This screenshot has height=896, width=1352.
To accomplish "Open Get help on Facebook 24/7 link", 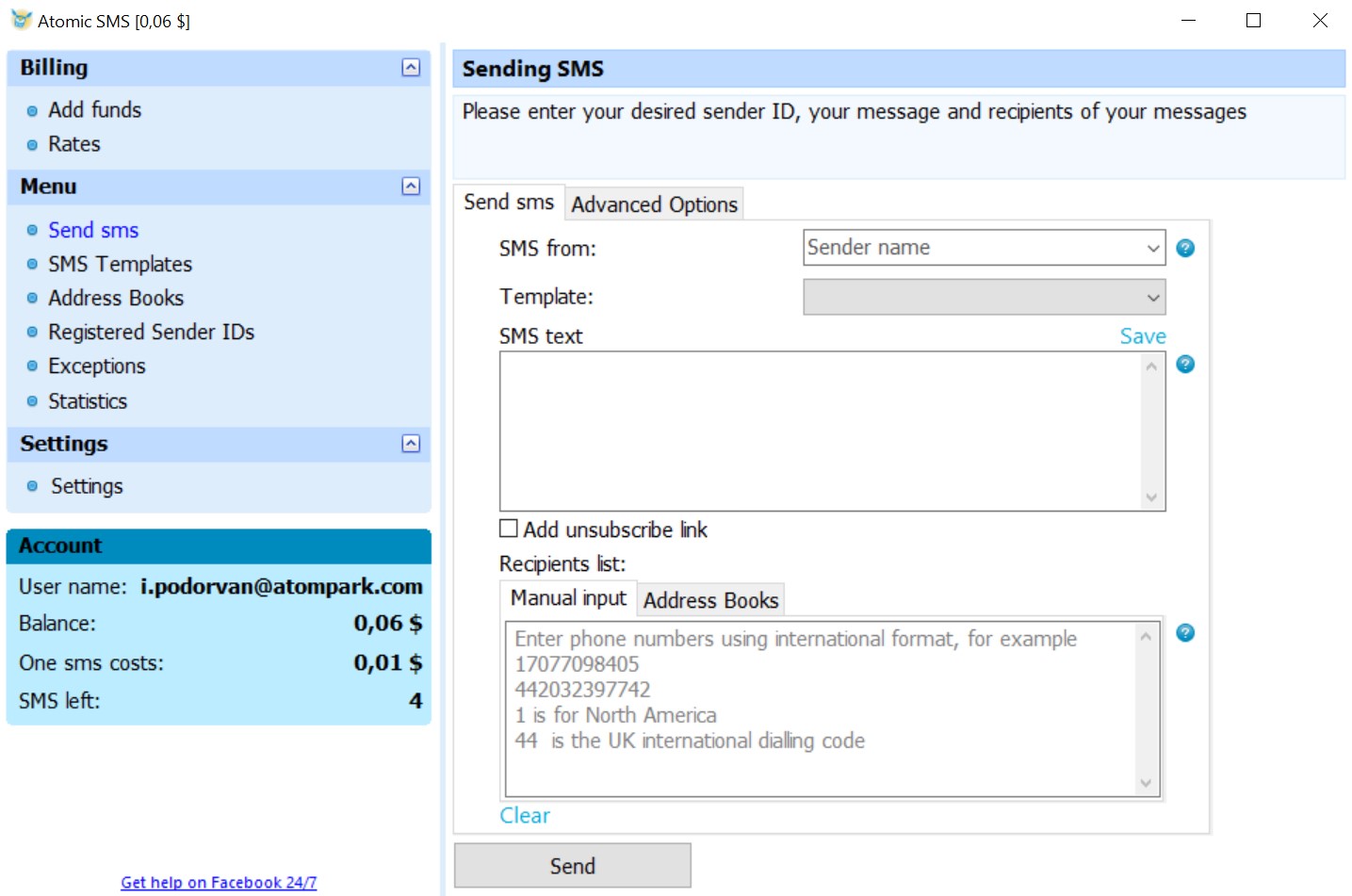I will (219, 883).
